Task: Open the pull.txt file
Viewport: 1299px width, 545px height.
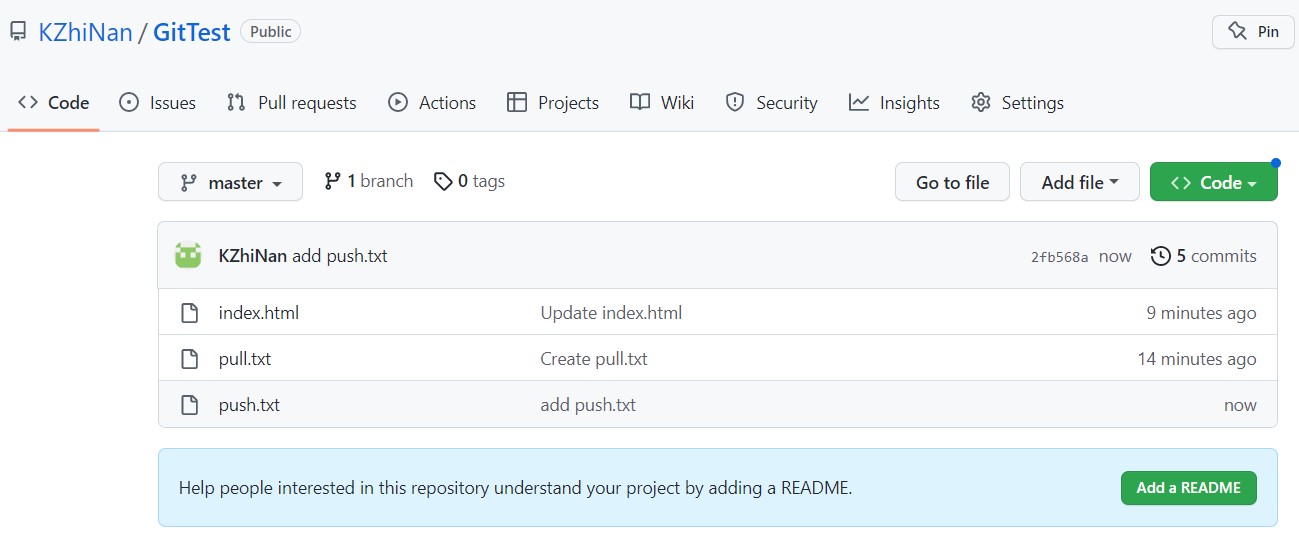Action: (245, 359)
